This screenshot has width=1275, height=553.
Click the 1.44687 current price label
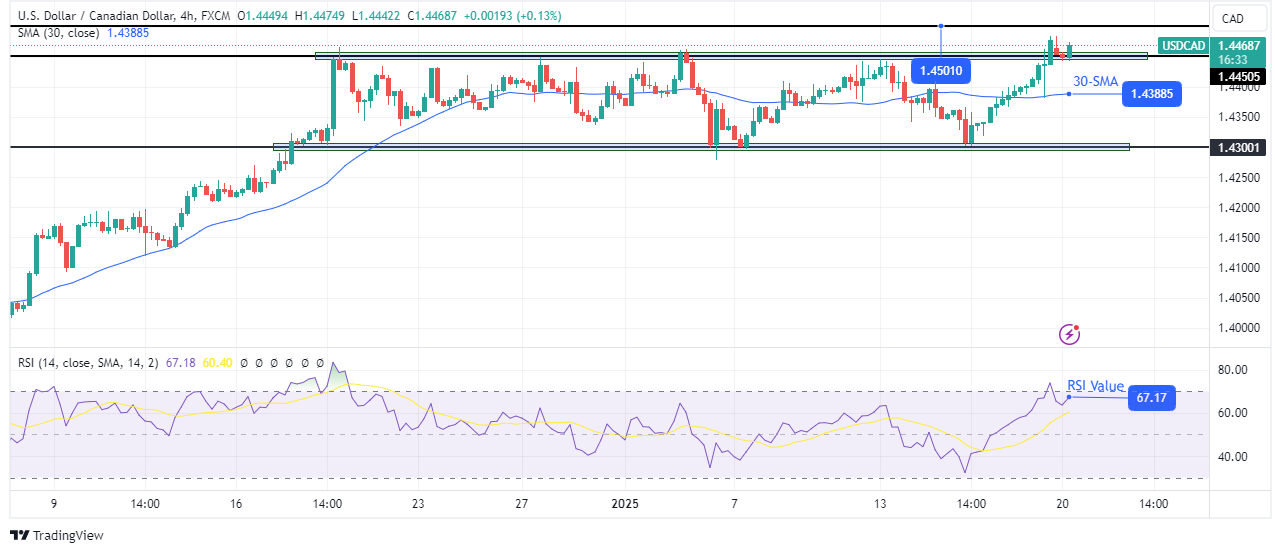1237,45
